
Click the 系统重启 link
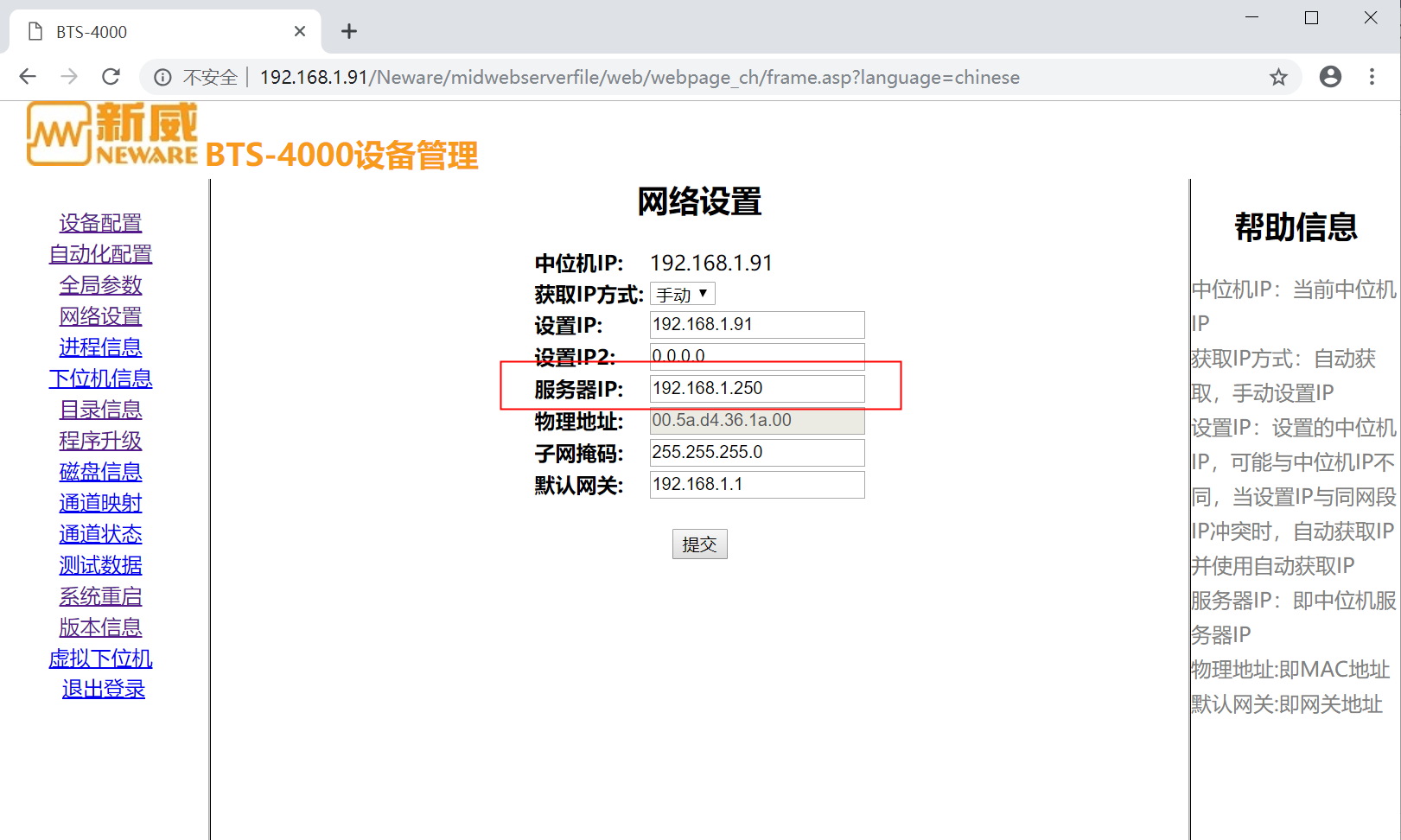point(100,596)
